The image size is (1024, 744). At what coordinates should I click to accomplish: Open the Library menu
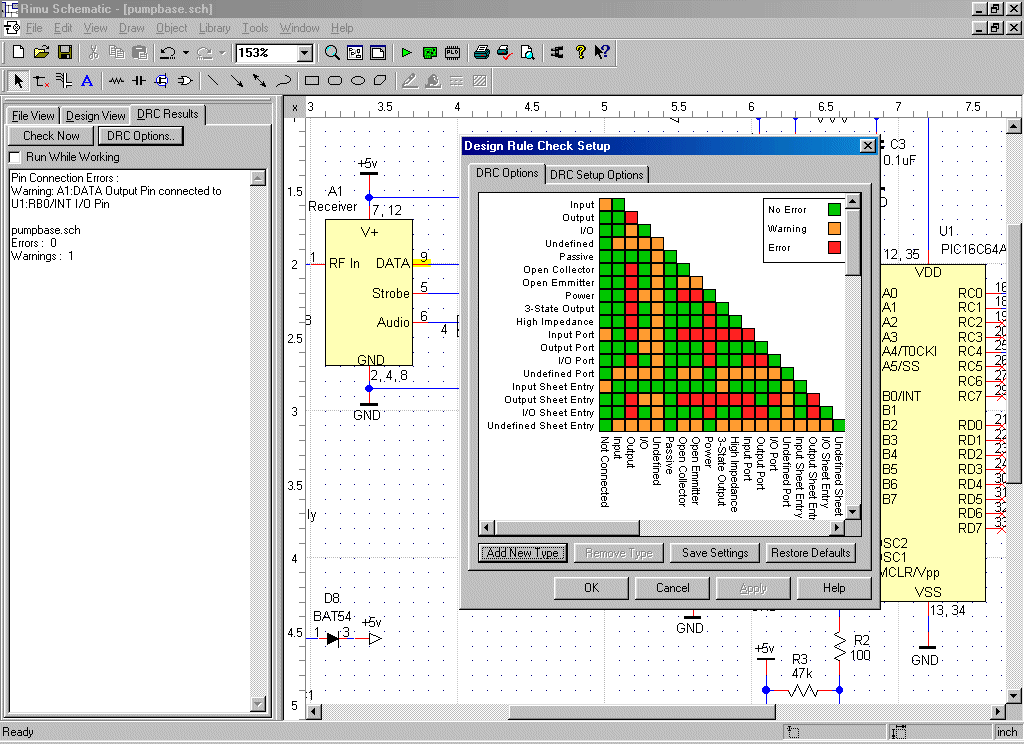214,28
